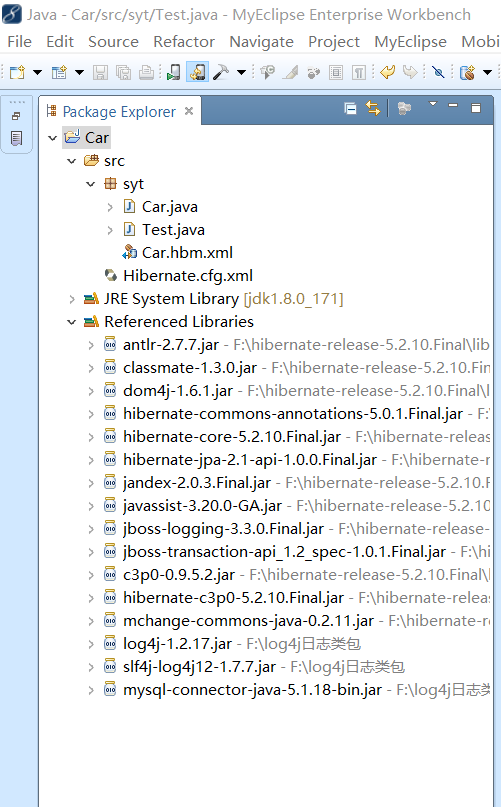Click the New file wizard toolbar icon
Viewport: 501px width, 807px height.
(x=17, y=72)
